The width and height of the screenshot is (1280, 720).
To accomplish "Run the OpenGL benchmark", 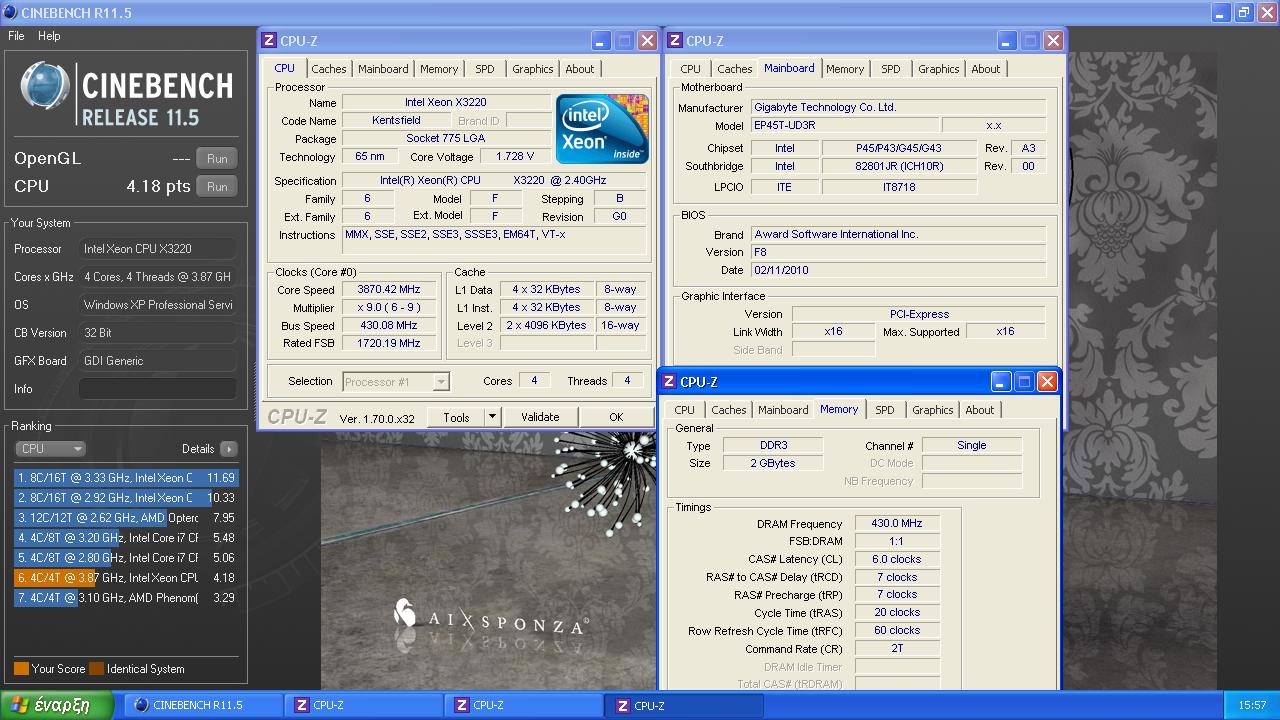I will (x=217, y=159).
